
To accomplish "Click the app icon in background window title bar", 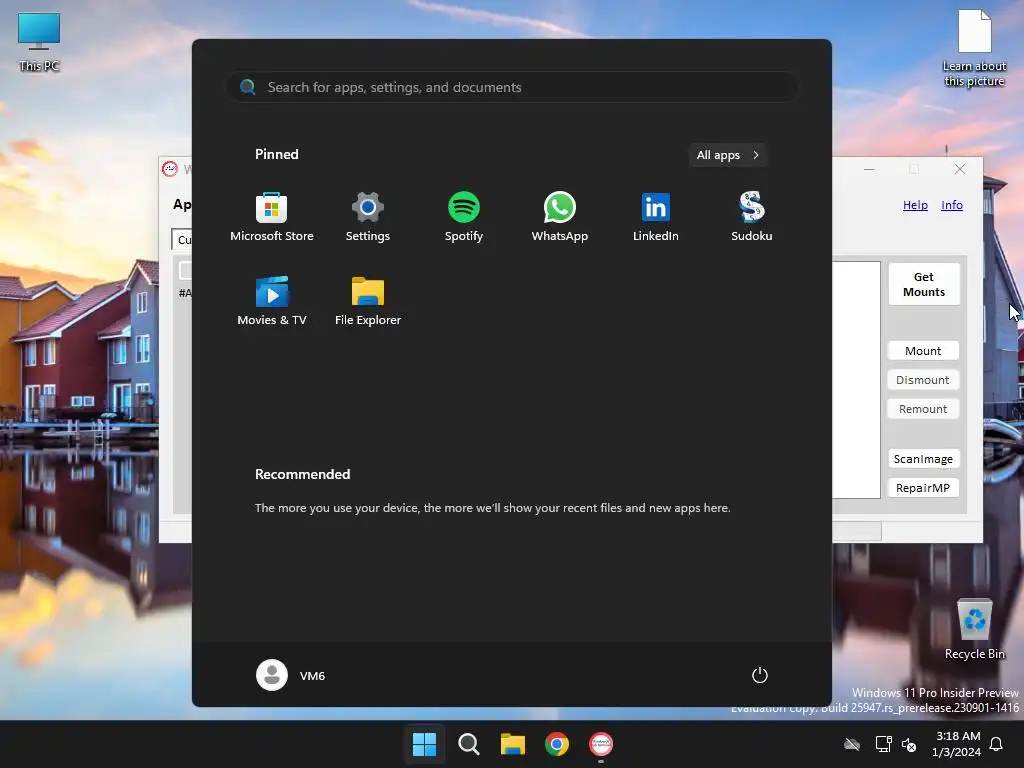I will click(170, 169).
